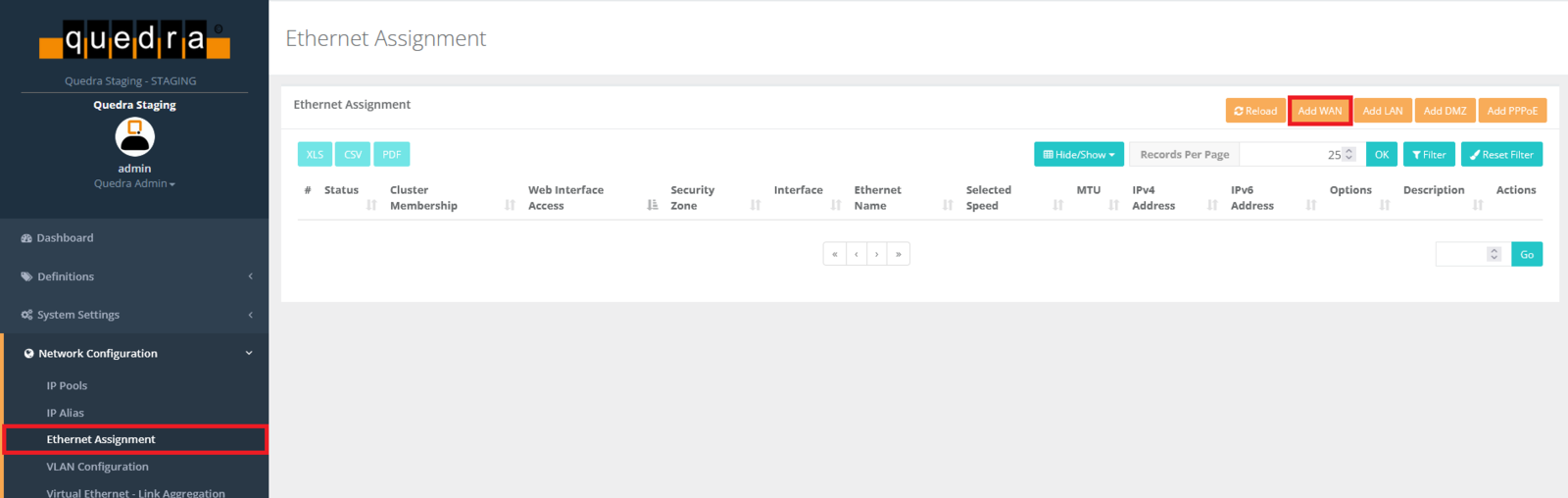1568x498 pixels.
Task: Export table as PDF
Action: 391,155
